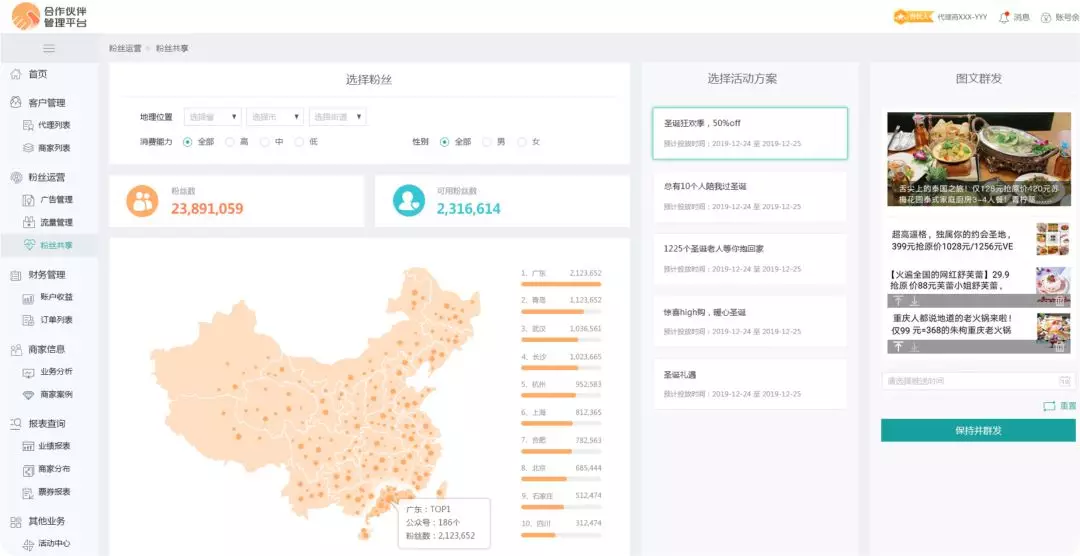Open the 选择街道 street dropdown
1080x556 pixels.
(338, 117)
